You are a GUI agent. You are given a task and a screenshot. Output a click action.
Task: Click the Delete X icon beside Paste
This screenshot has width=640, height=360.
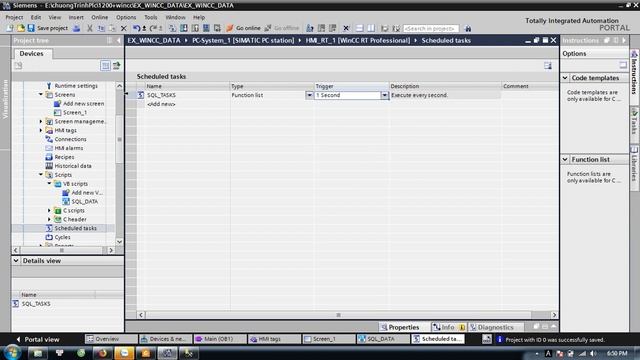124,28
